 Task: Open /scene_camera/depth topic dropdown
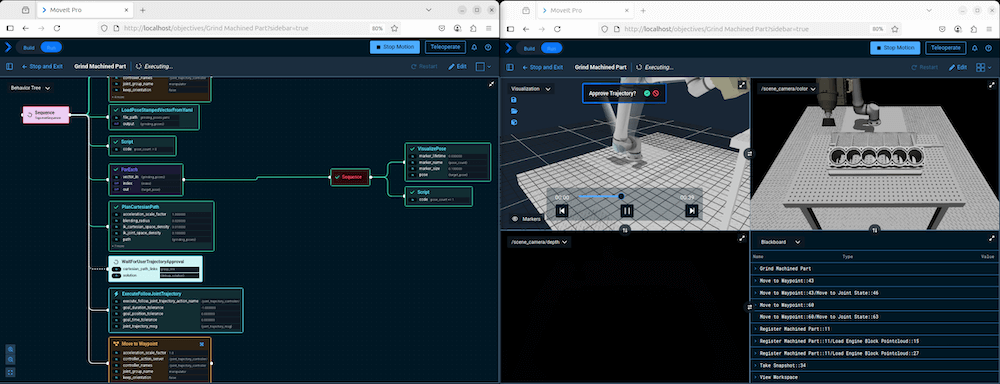tap(538, 242)
